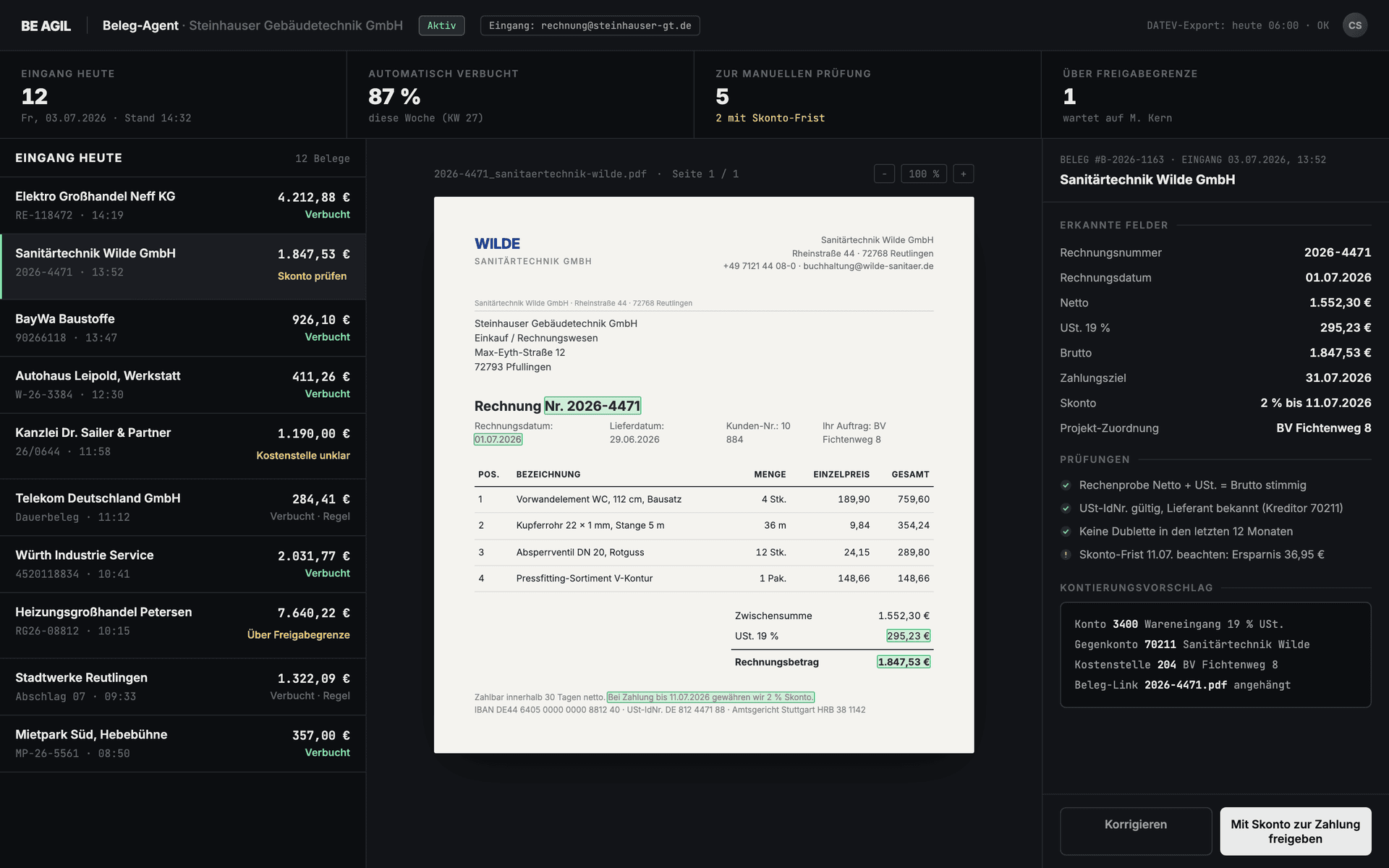Zoom in the PDF with plus button
Viewport: 1389px width, 868px height.
(963, 174)
